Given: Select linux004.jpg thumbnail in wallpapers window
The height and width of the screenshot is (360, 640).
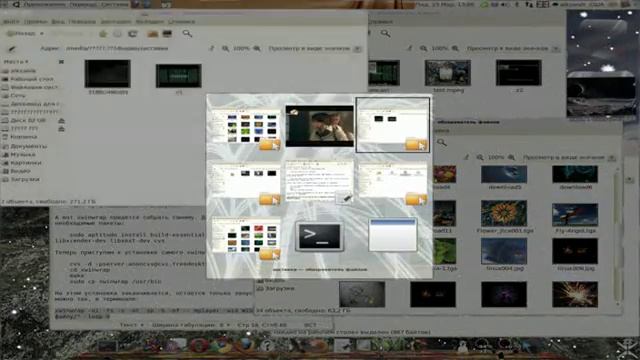Looking at the screenshot, I should (x=504, y=251).
